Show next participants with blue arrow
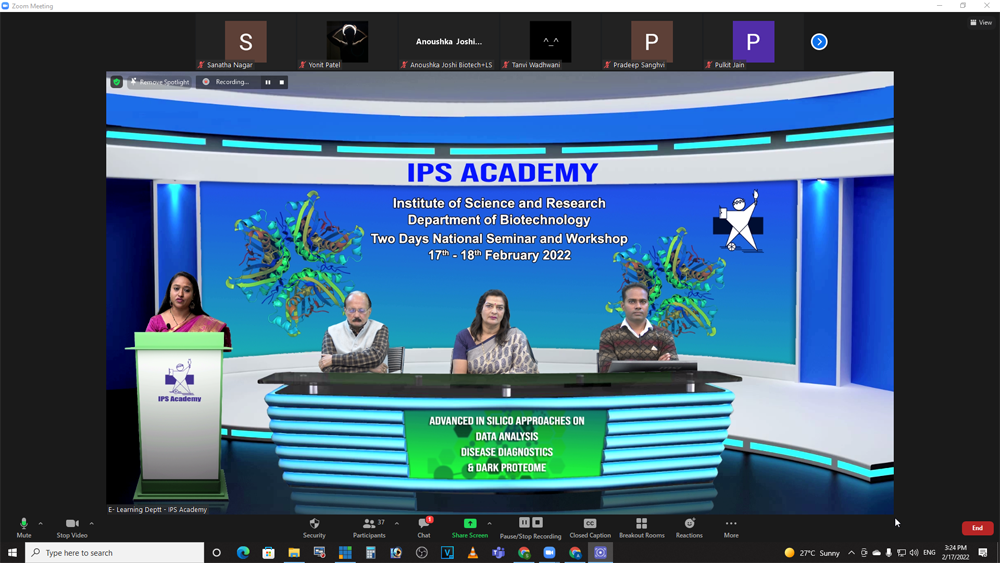The width and height of the screenshot is (1000, 563). 819,42
